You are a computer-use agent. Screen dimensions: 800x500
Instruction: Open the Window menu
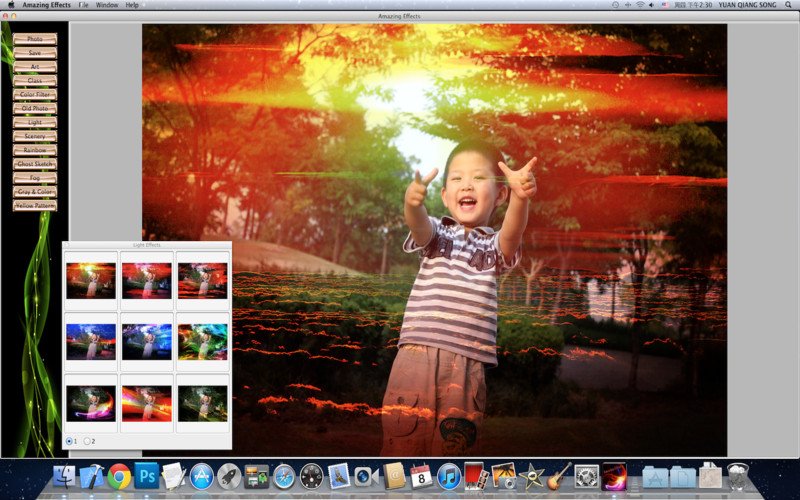tap(106, 5)
